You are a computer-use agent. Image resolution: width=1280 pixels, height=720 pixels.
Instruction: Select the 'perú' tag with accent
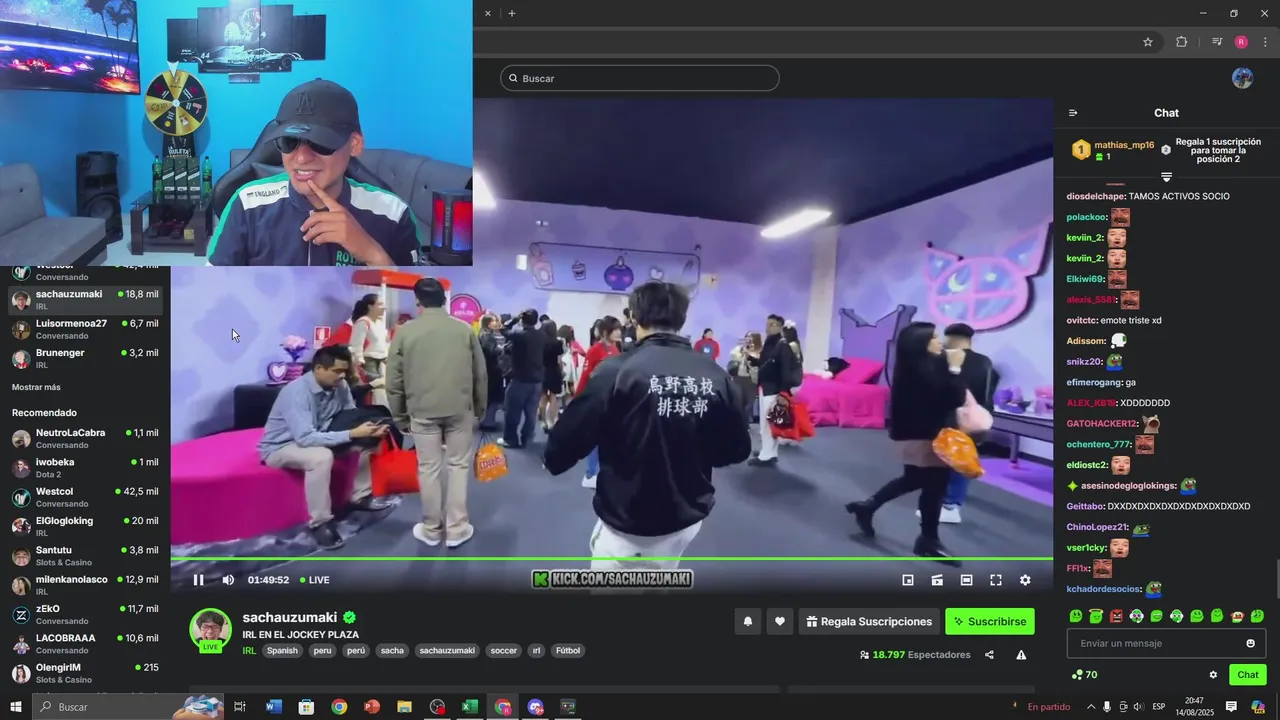click(356, 651)
